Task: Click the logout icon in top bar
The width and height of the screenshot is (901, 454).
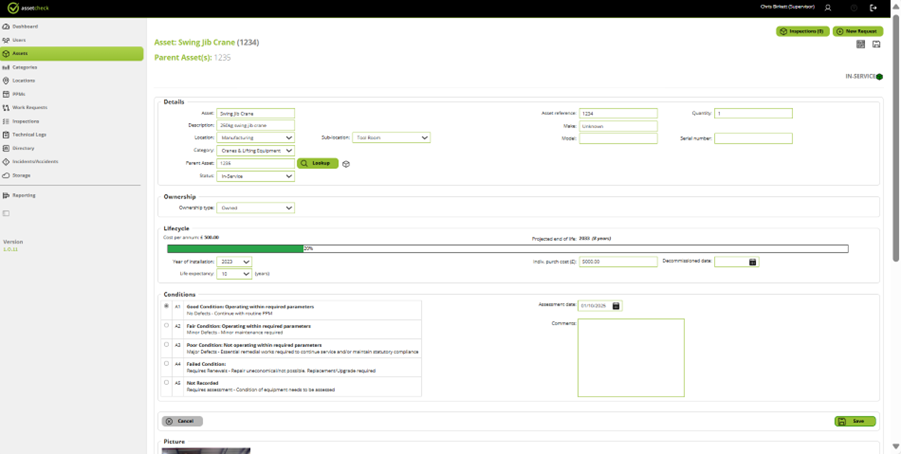Action: pyautogui.click(x=873, y=8)
